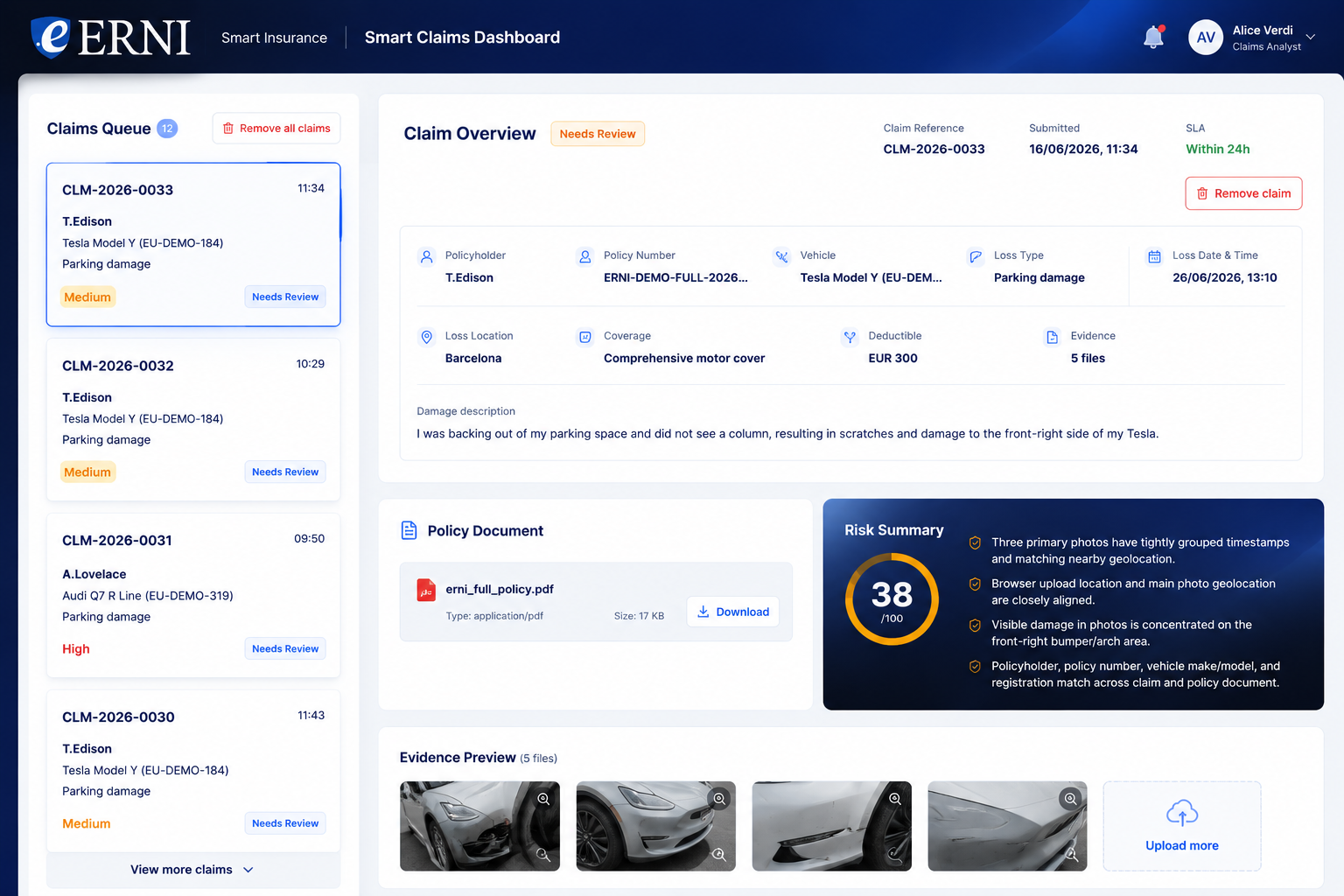
Task: Click the Loss Date & Time calendar icon
Action: point(1154,256)
